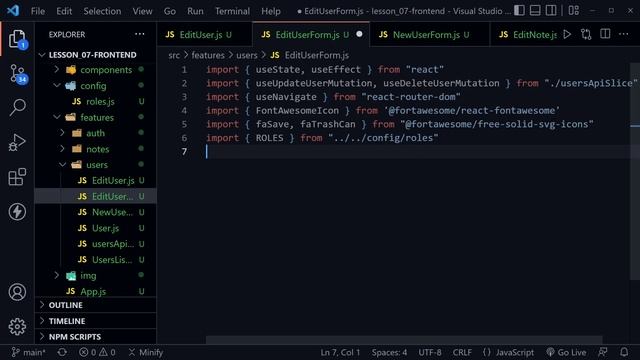Change indentation via Spaces: 4

pos(389,352)
